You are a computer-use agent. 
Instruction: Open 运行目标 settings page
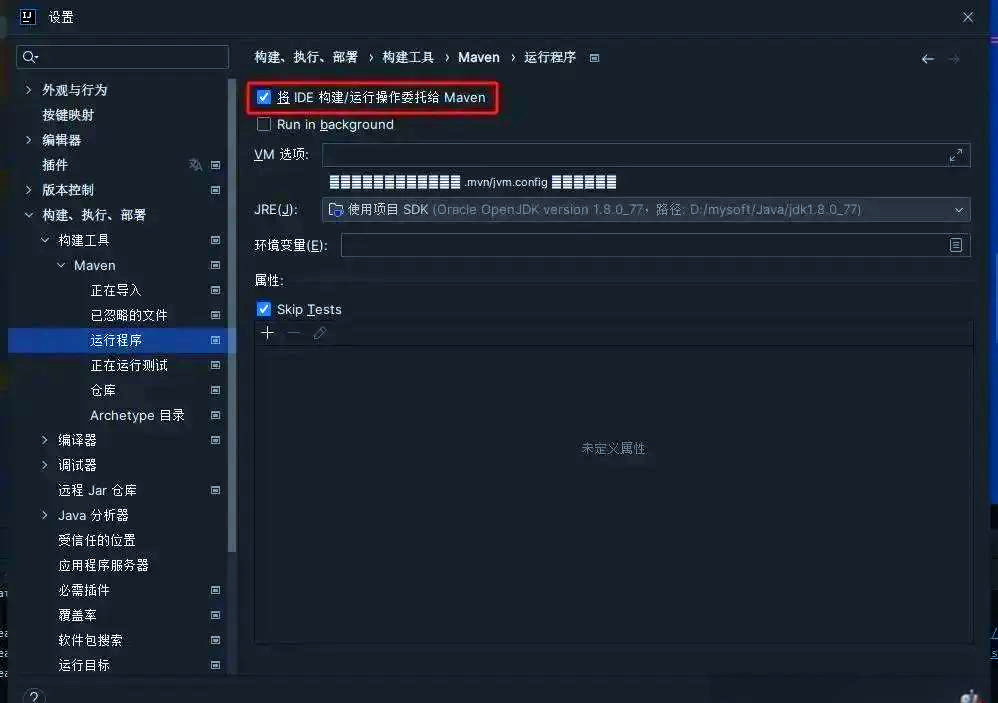tap(84, 665)
